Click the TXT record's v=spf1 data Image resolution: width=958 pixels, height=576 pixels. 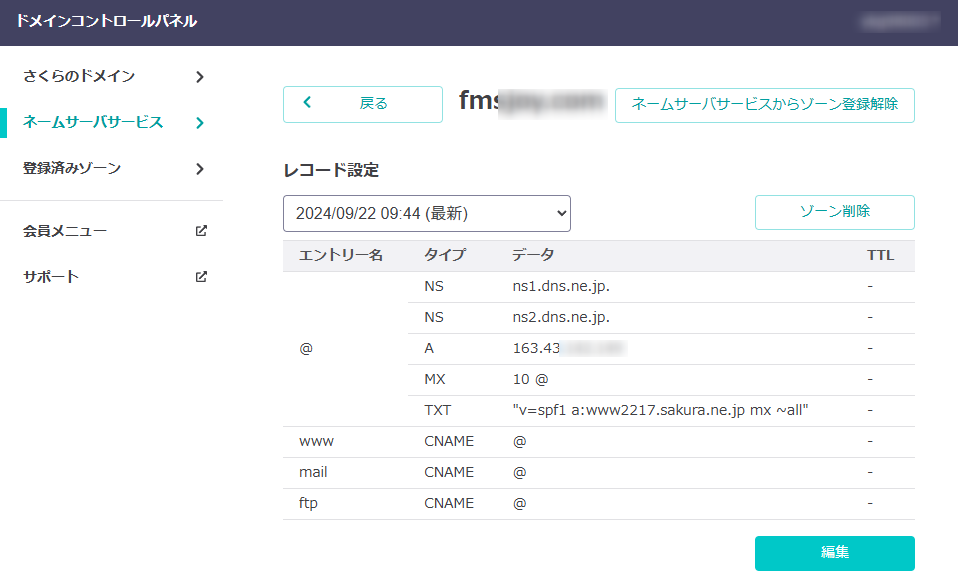click(x=660, y=410)
